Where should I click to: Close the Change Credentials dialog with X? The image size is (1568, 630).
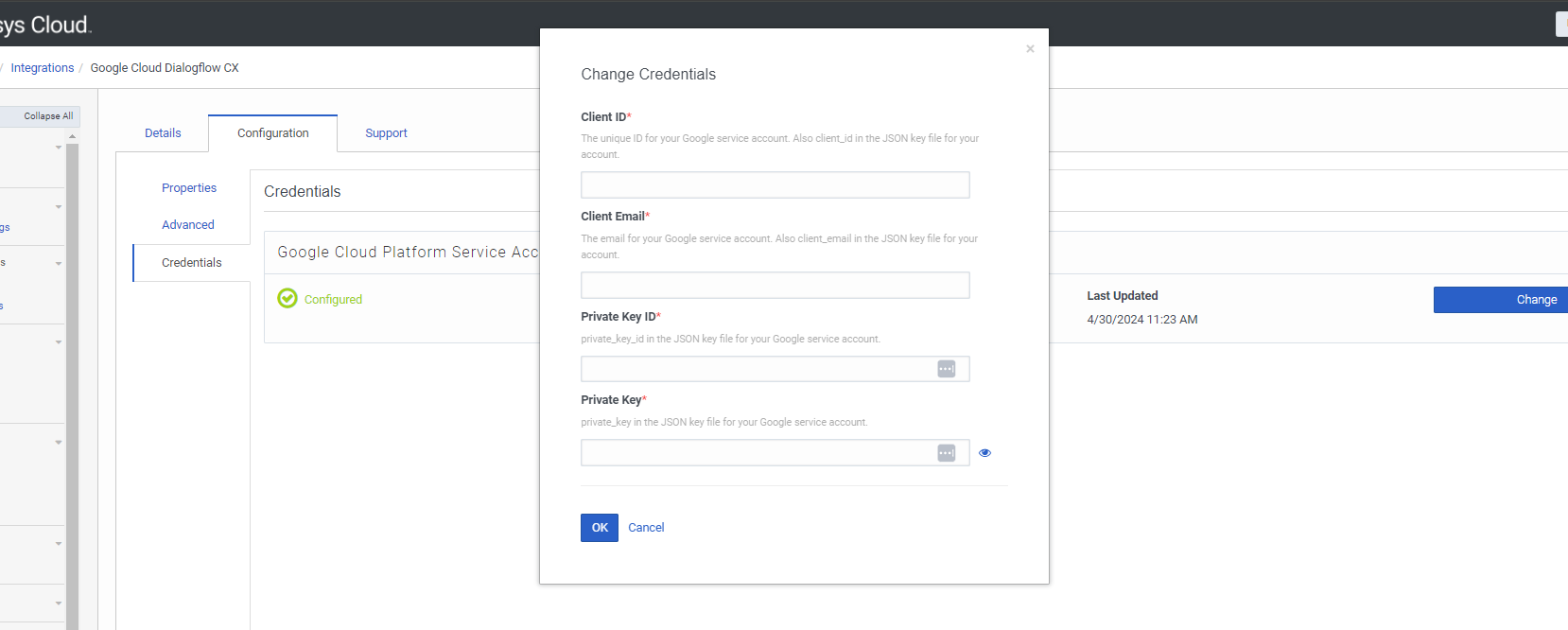(x=1030, y=49)
